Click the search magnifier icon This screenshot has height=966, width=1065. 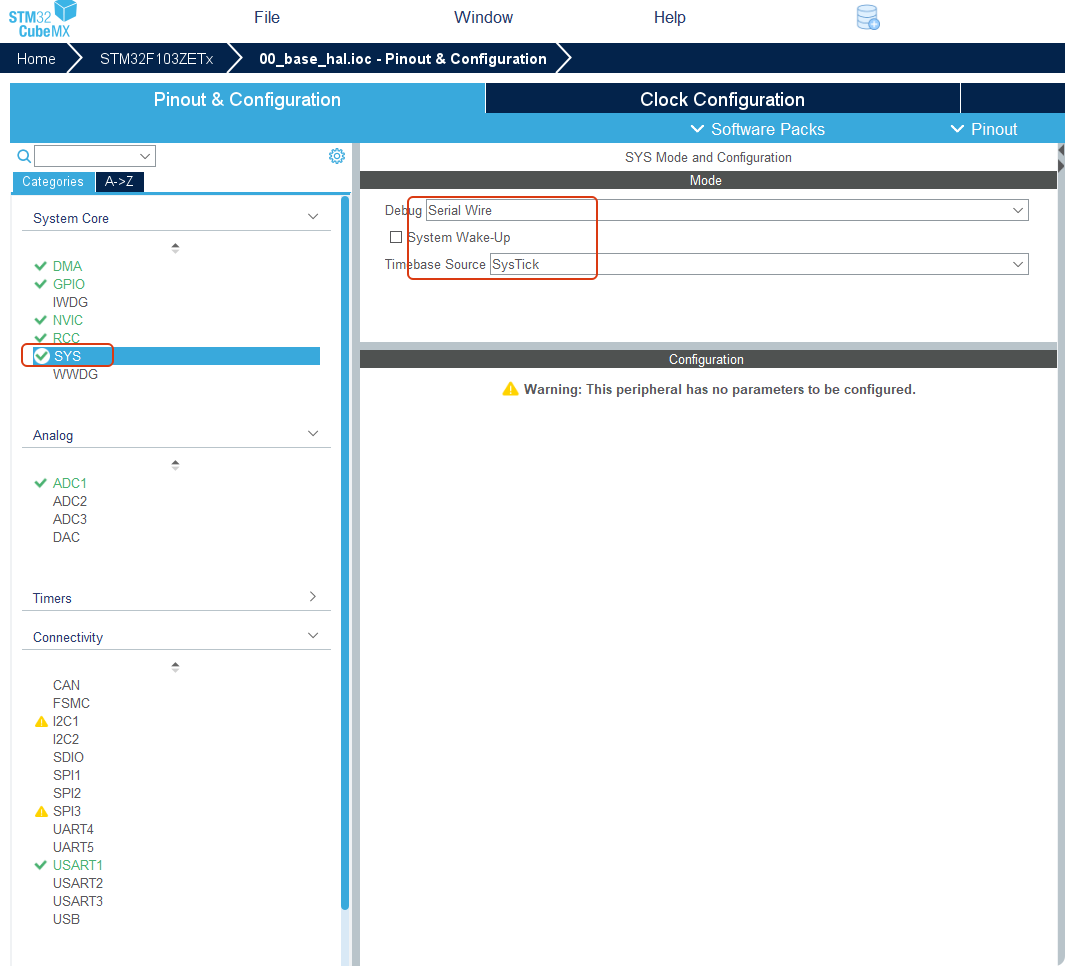[x=24, y=156]
